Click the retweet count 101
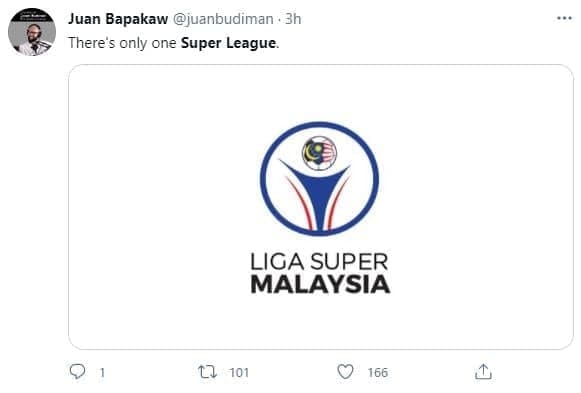The image size is (581, 393). coord(239,372)
